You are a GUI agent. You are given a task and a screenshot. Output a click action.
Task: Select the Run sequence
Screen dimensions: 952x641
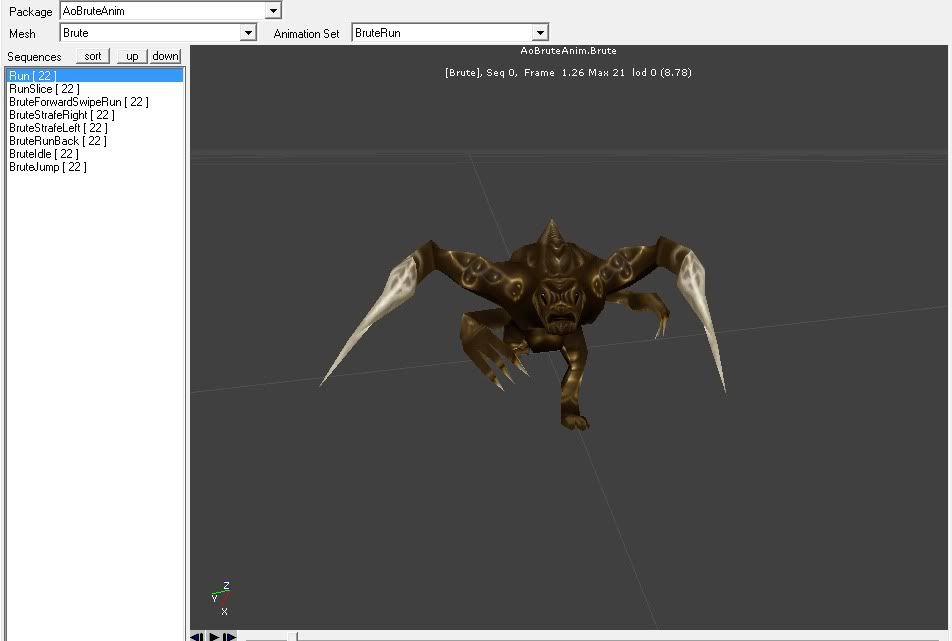pos(34,76)
